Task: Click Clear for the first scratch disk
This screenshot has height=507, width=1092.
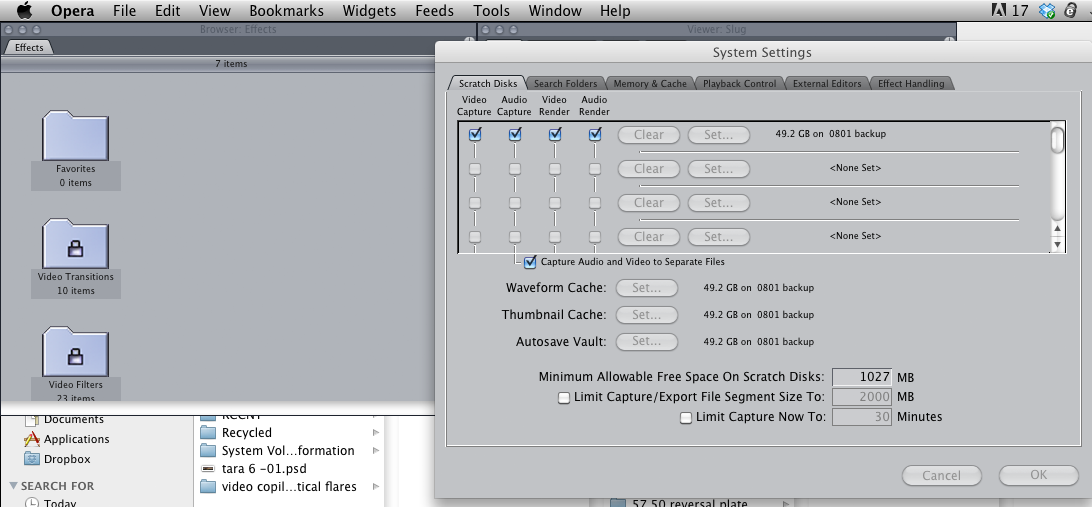Action: 648,134
